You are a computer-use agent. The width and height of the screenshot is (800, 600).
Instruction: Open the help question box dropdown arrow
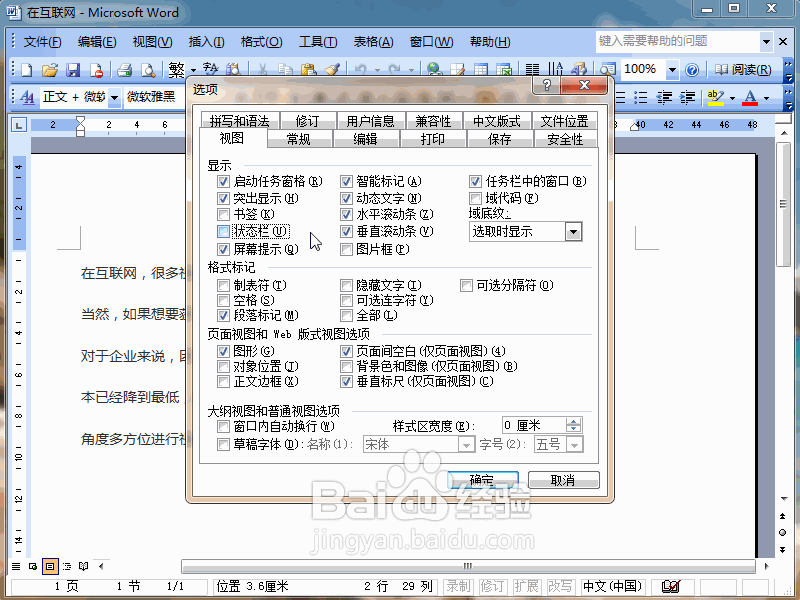(766, 42)
